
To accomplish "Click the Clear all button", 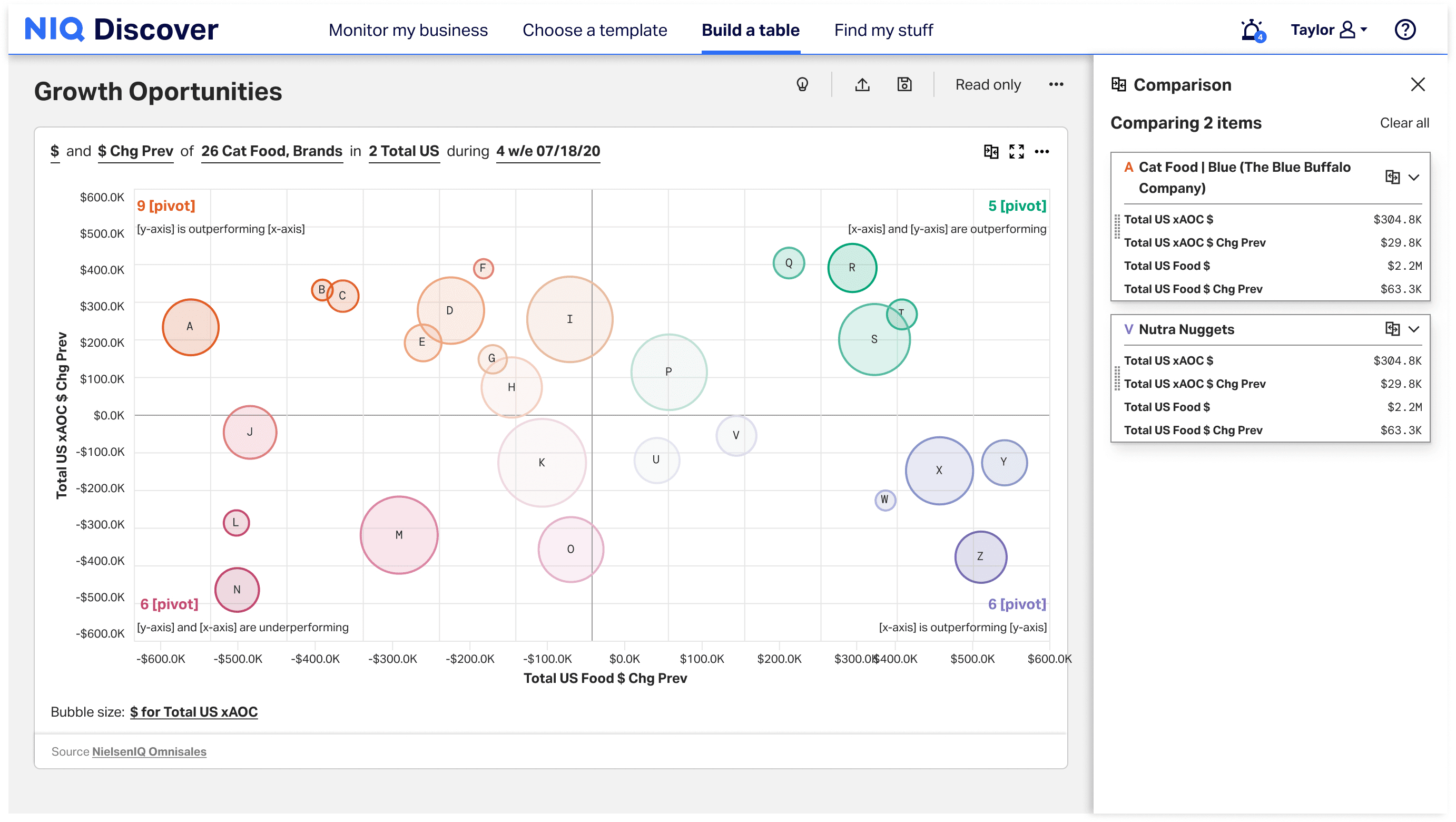I will pos(1404,123).
